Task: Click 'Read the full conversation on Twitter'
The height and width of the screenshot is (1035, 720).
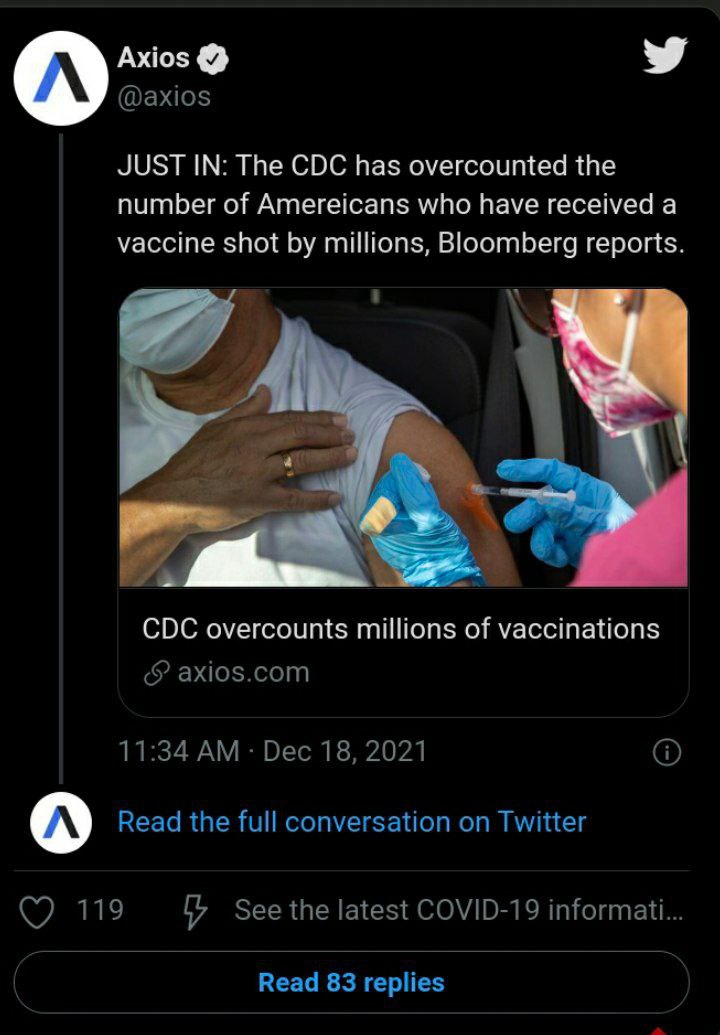Action: pyautogui.click(x=352, y=822)
